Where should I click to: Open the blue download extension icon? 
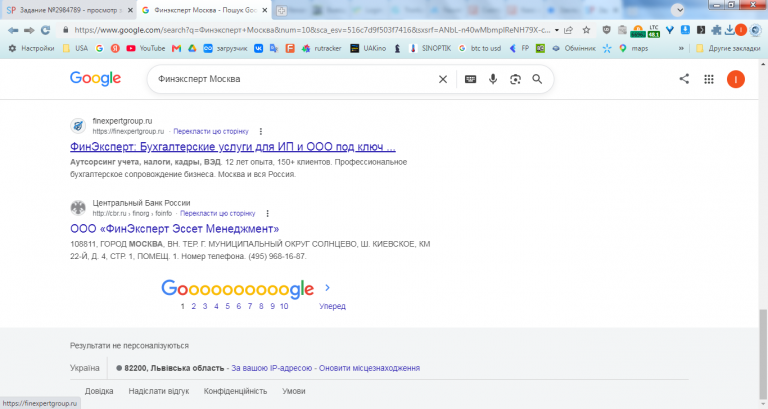(685, 30)
